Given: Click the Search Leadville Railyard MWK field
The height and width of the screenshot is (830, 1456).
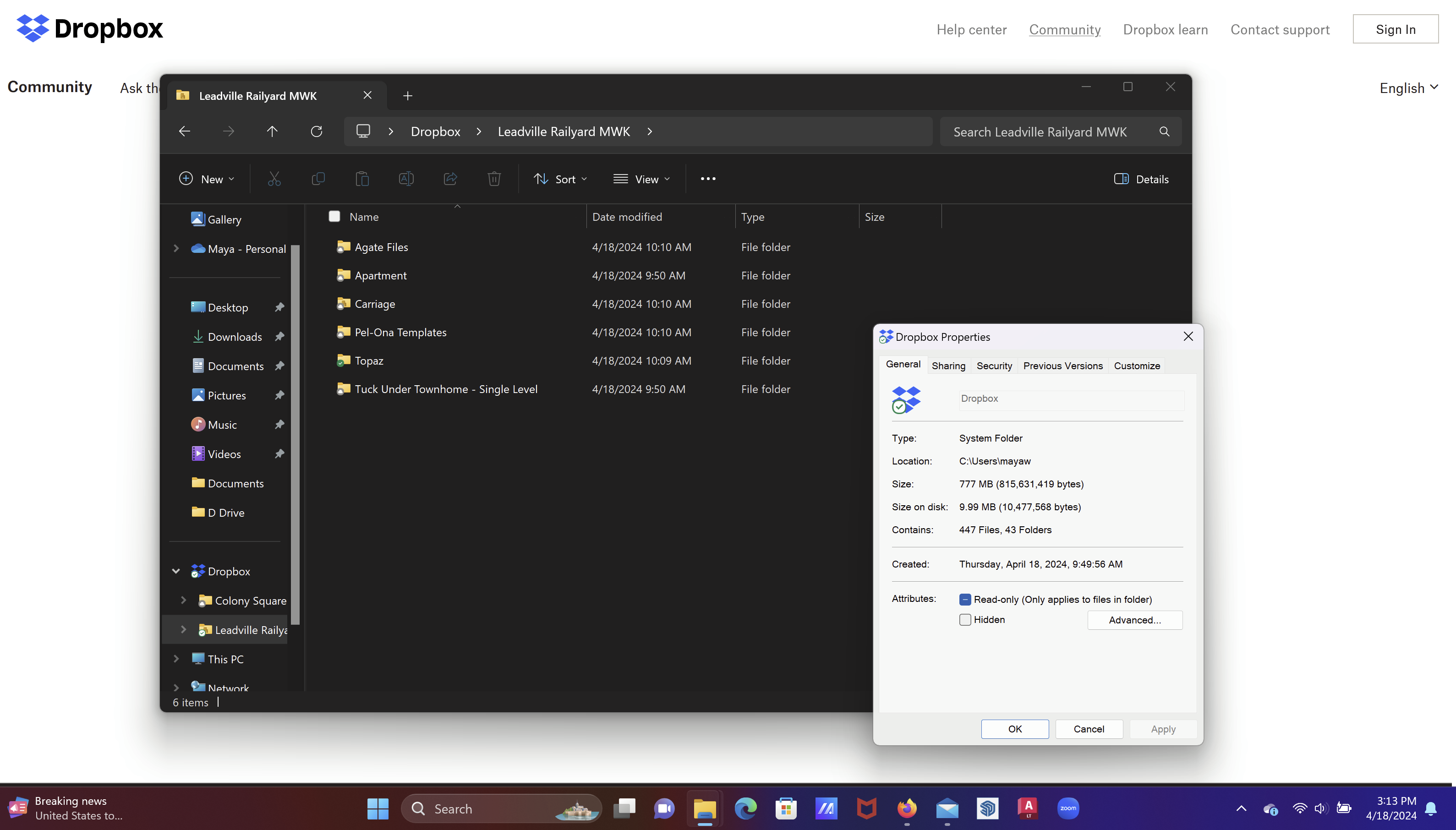Looking at the screenshot, I should coord(1060,131).
